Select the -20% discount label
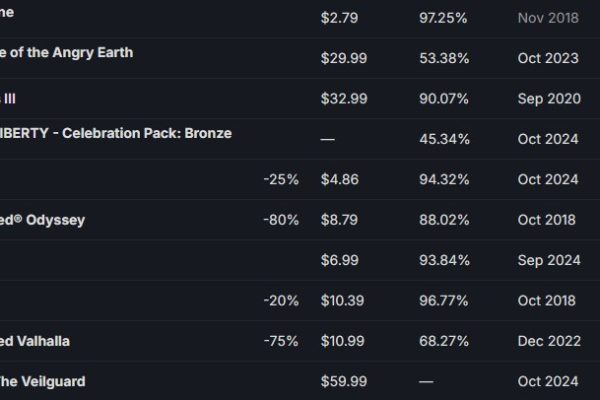Image resolution: width=600 pixels, height=400 pixels. (x=281, y=301)
